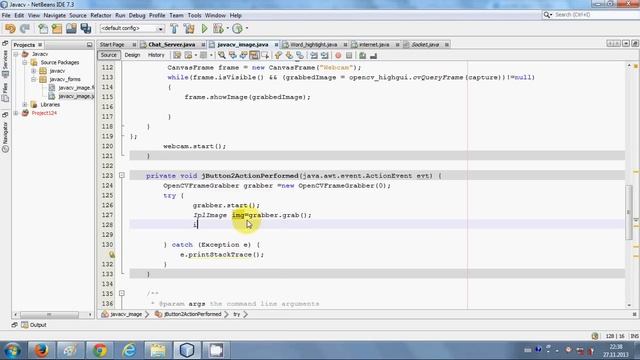Collapse the Source Packages node
The height and width of the screenshot is (360, 640).
point(25,62)
